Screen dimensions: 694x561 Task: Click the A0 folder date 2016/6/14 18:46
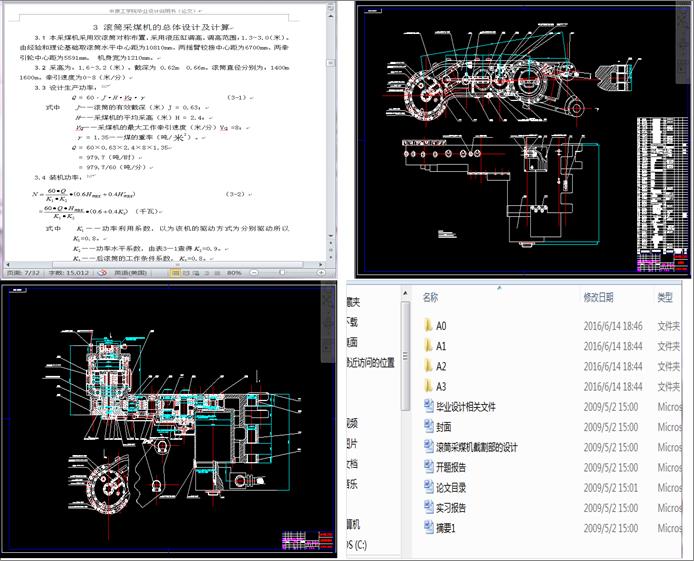613,326
